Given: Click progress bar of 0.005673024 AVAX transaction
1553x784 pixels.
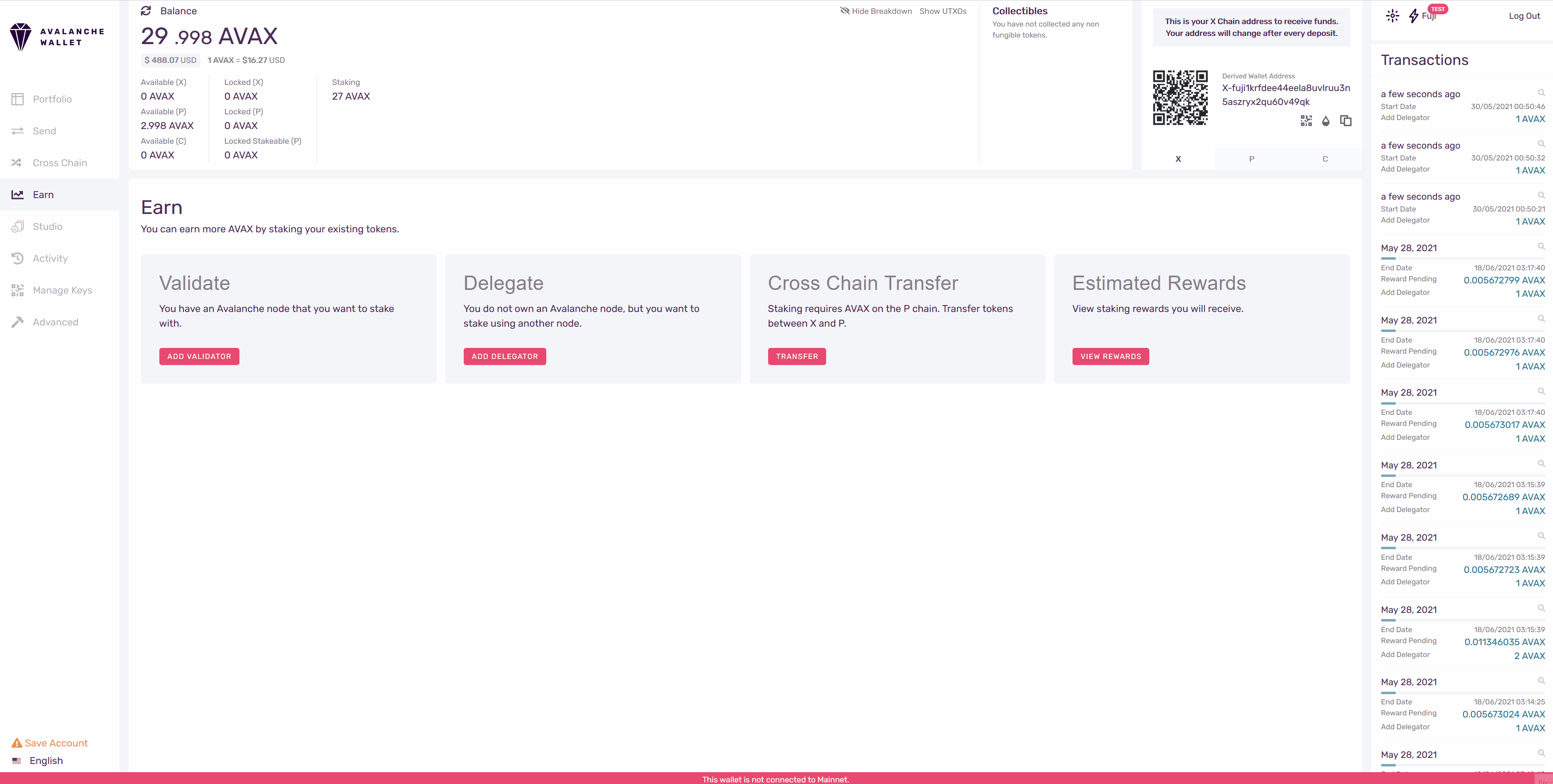Looking at the screenshot, I should (x=1463, y=693).
